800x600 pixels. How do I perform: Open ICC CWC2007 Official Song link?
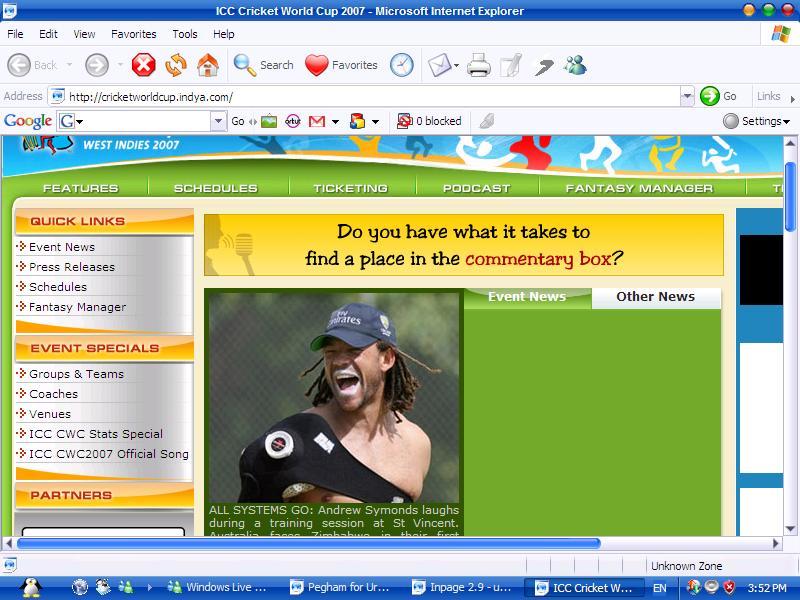109,454
